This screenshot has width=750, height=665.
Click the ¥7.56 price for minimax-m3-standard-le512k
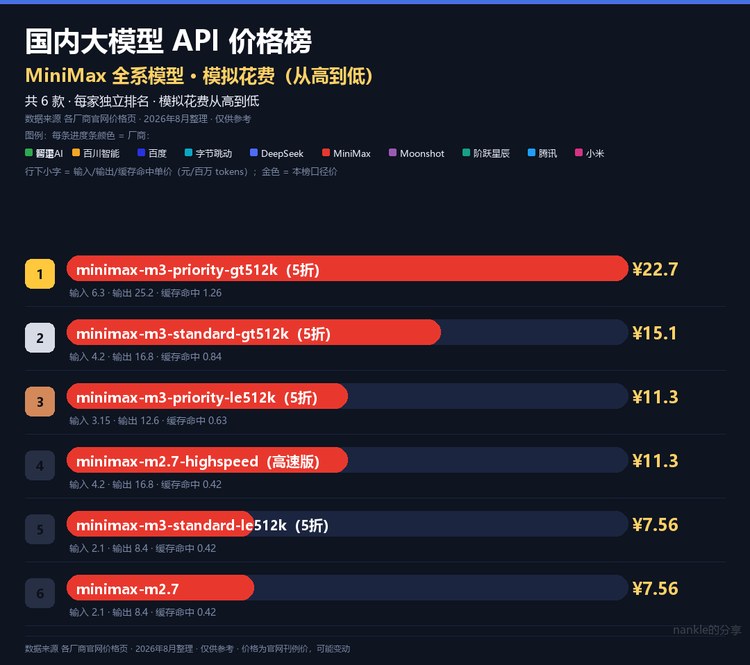pyautogui.click(x=655, y=525)
